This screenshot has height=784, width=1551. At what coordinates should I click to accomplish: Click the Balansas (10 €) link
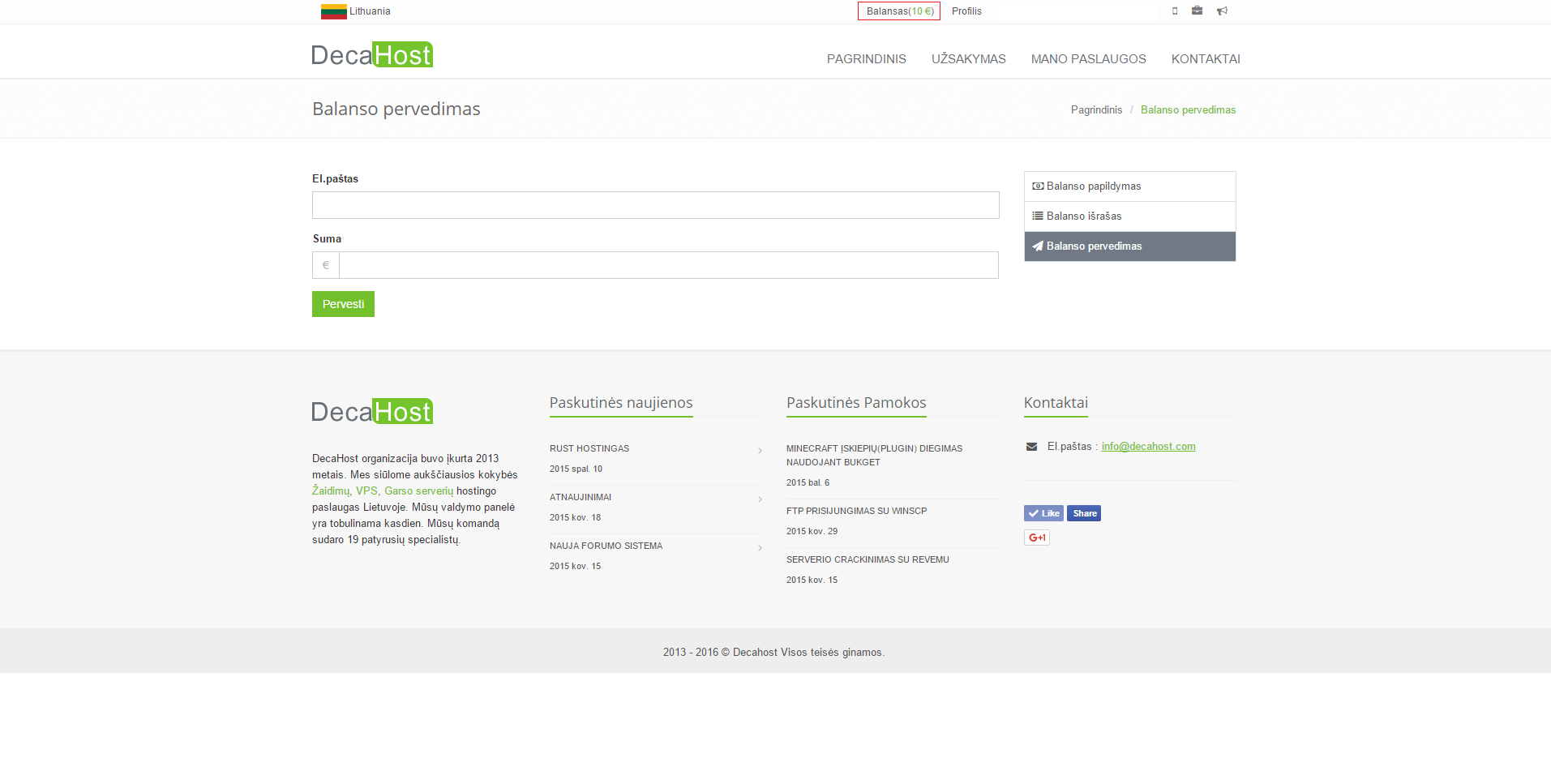click(899, 11)
